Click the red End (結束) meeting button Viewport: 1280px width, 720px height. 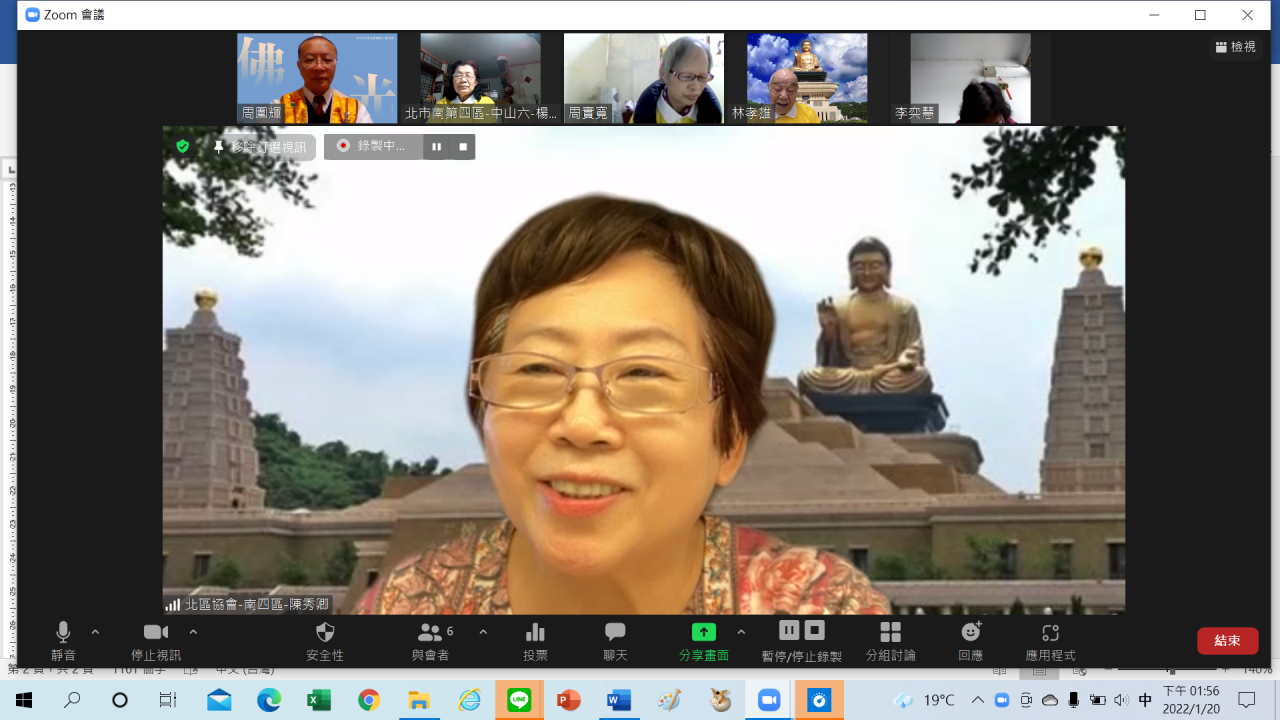coord(1227,641)
